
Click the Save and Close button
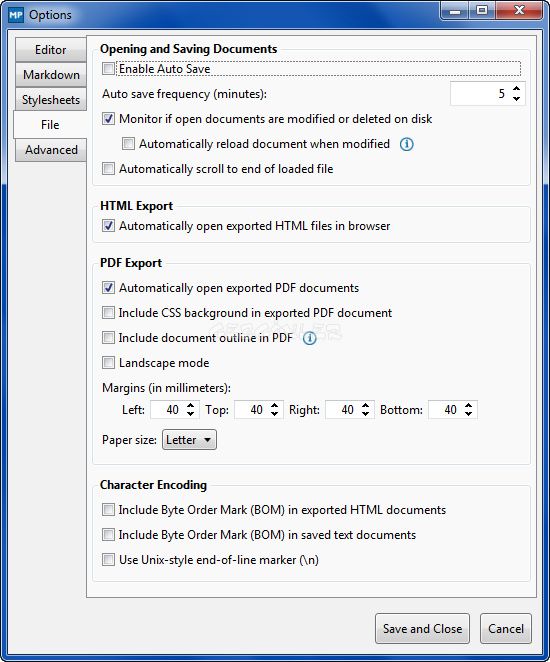(422, 629)
